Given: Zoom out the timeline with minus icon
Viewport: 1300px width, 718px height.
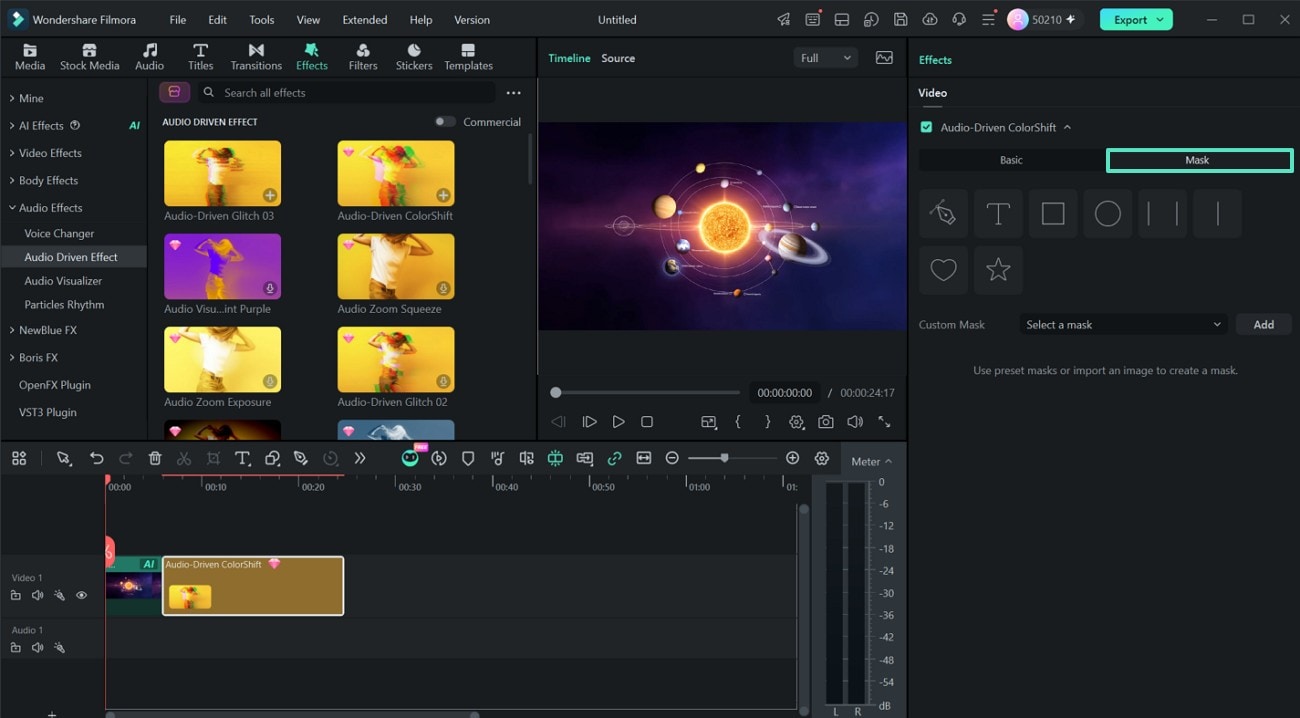Looking at the screenshot, I should pos(672,458).
